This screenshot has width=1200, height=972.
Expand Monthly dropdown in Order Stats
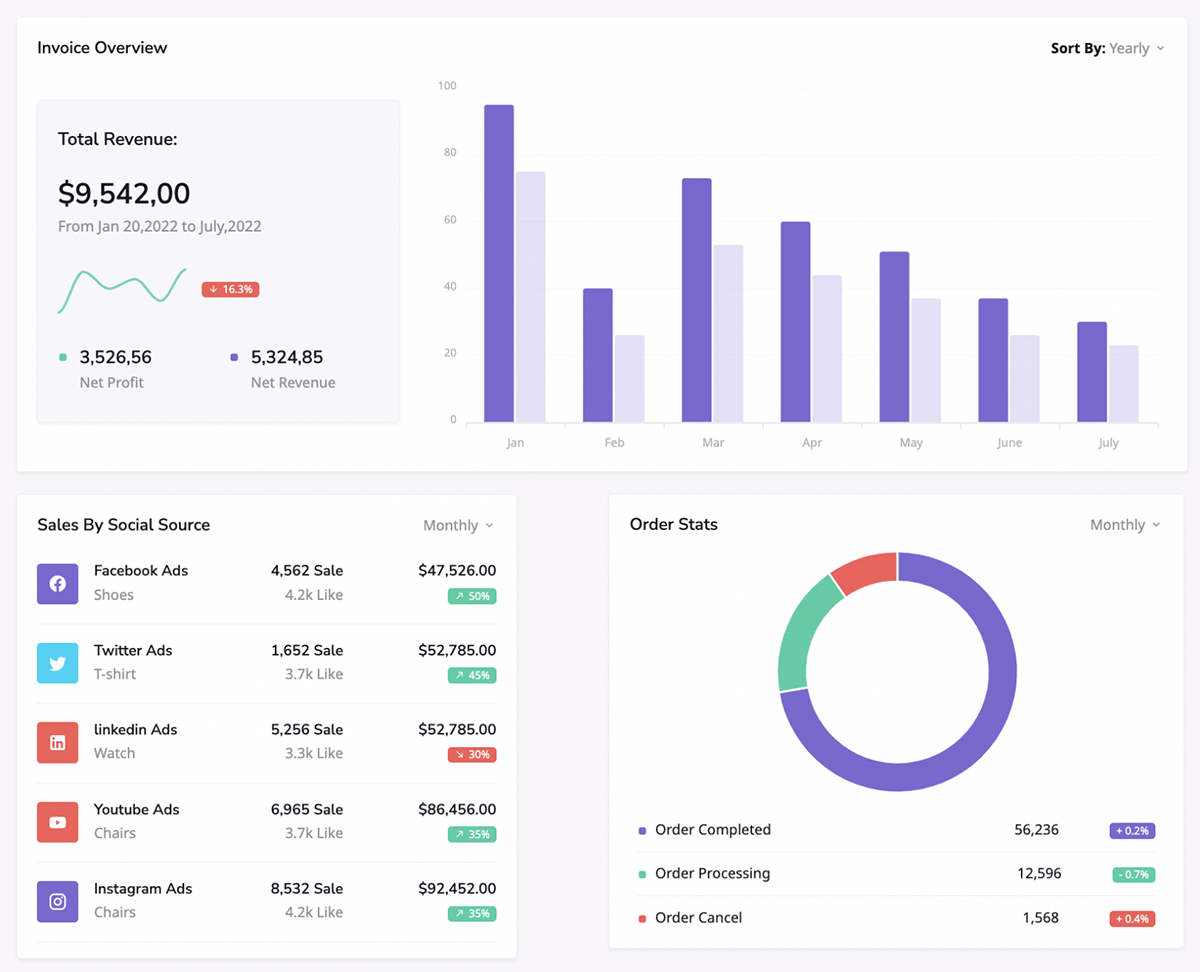pos(1125,525)
